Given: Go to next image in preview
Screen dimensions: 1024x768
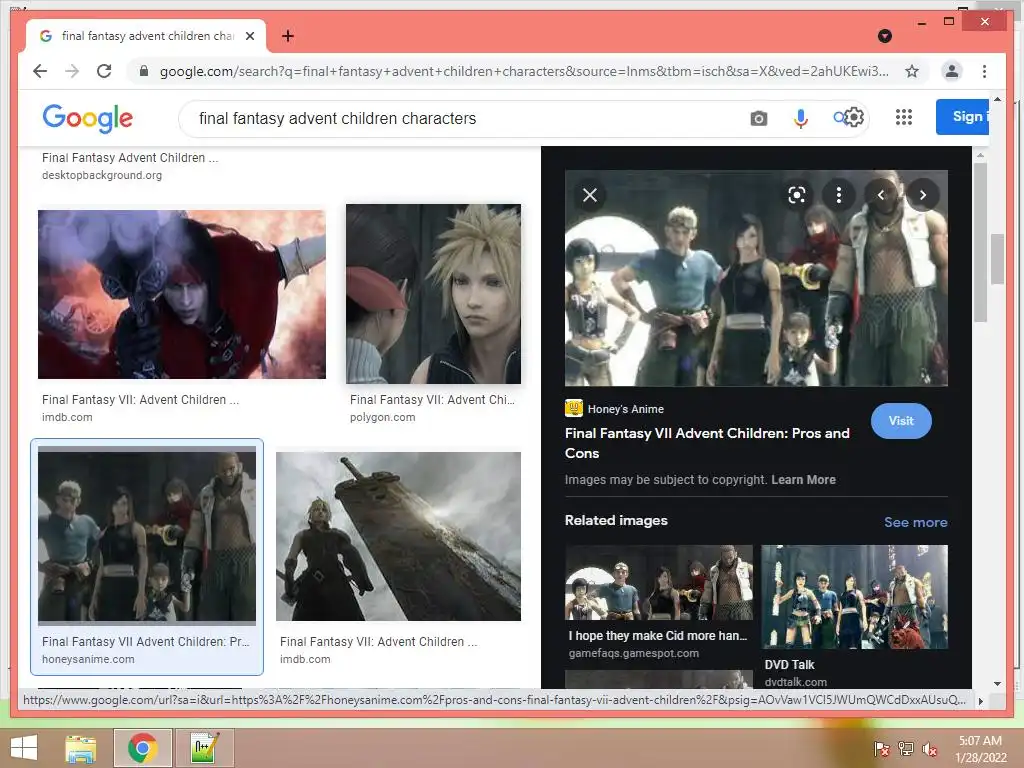Looking at the screenshot, I should point(923,195).
